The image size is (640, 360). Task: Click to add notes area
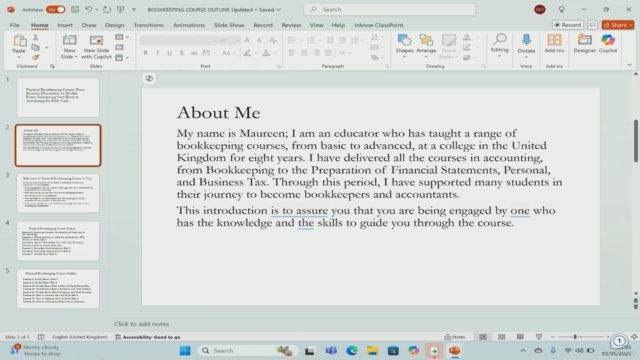point(141,324)
